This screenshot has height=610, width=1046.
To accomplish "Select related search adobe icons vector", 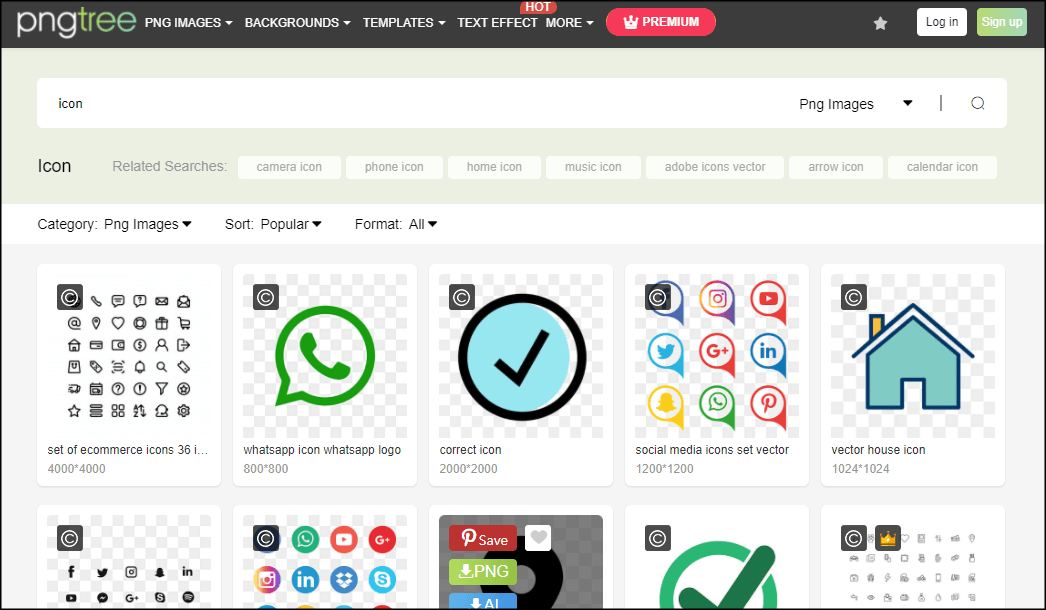I will click(x=715, y=167).
